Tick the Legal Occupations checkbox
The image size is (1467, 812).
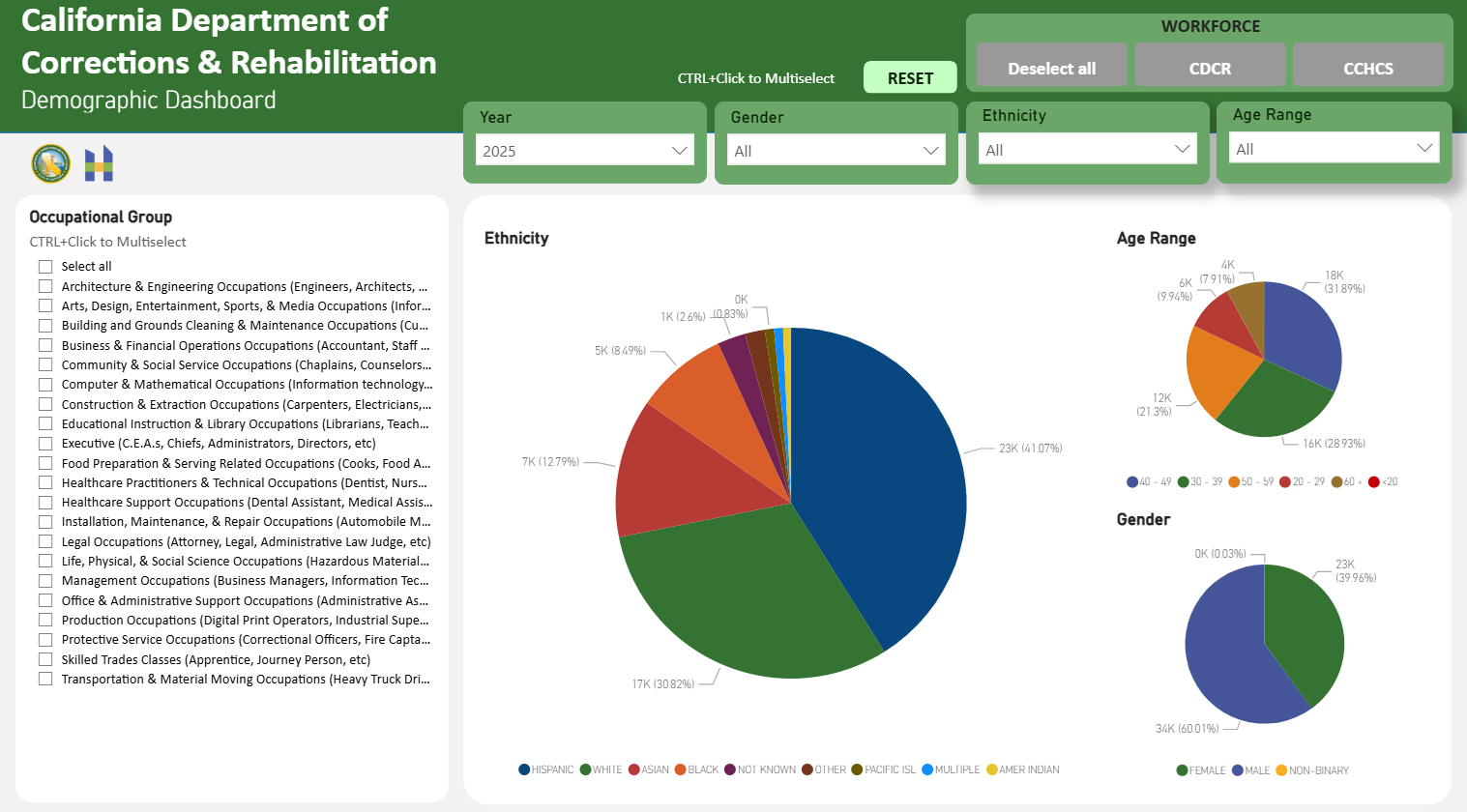(x=45, y=542)
